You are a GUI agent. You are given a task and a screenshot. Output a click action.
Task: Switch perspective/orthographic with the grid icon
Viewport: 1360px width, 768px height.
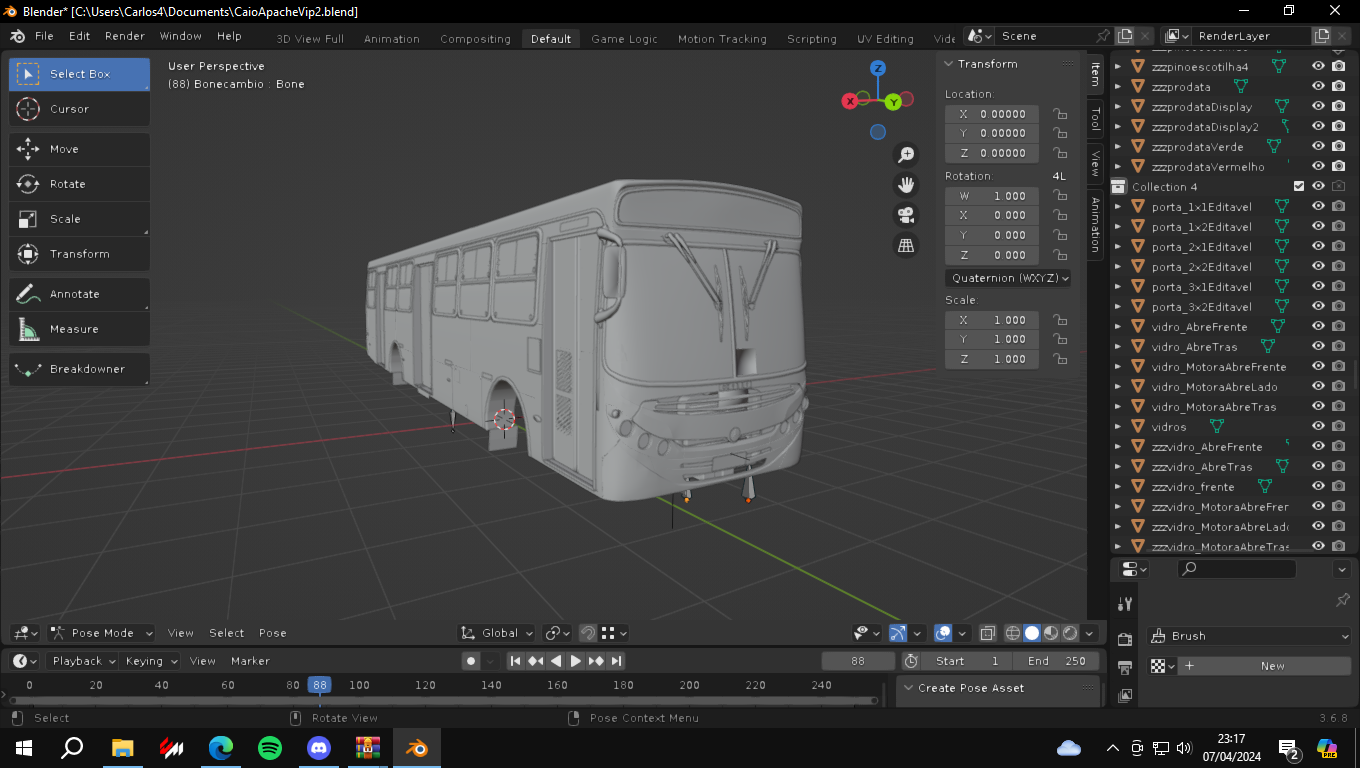point(906,245)
